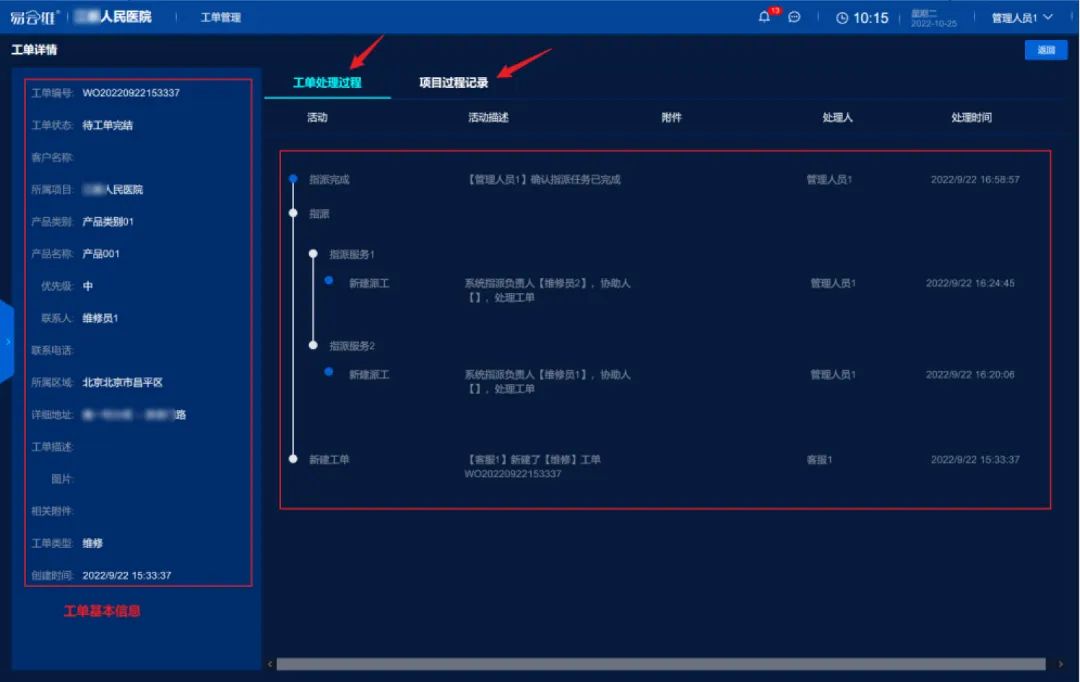Click the timeline node beside 指派服务1
The width and height of the screenshot is (1080, 682).
pyautogui.click(x=313, y=254)
